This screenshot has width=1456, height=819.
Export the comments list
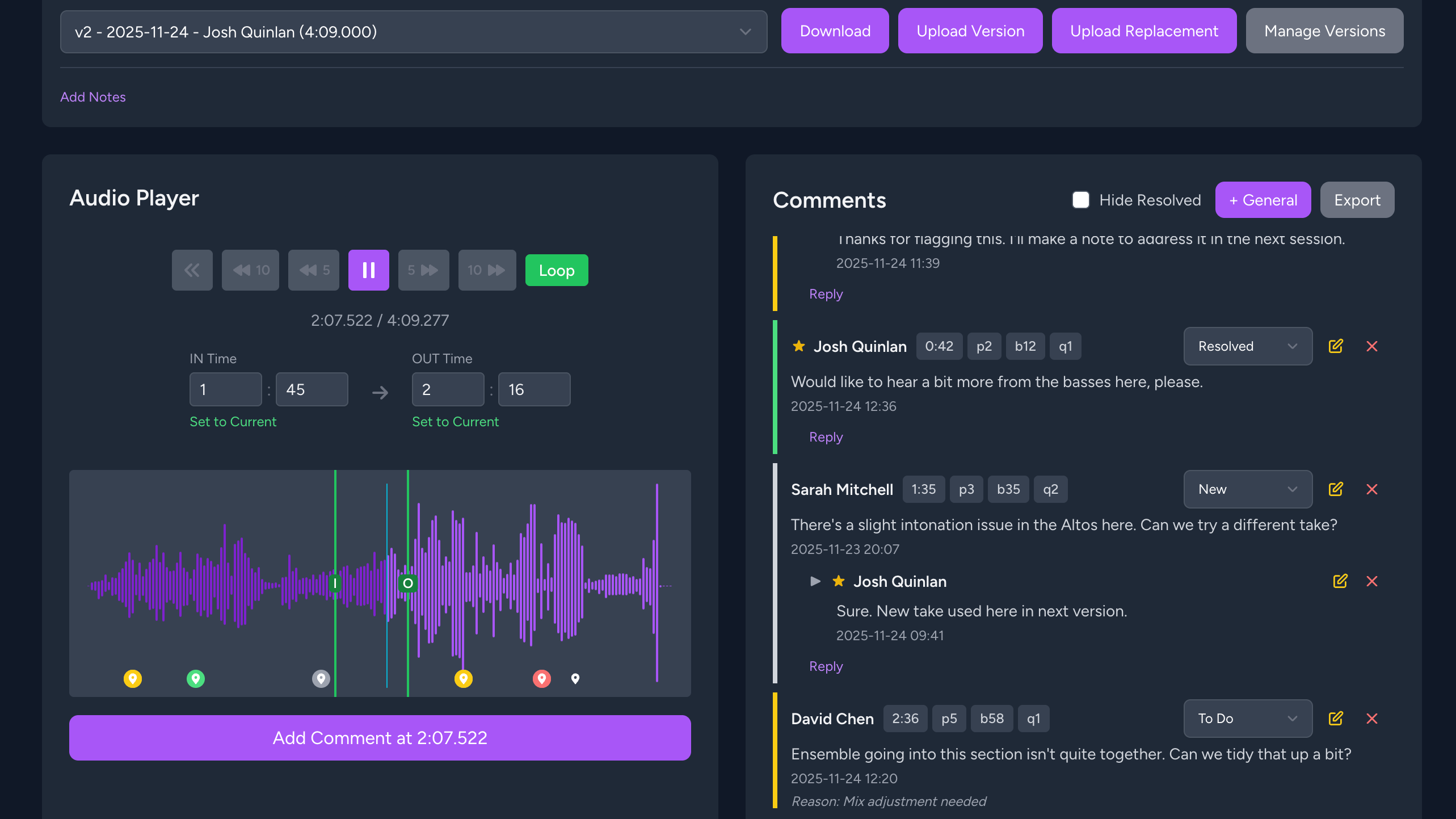[1357, 200]
